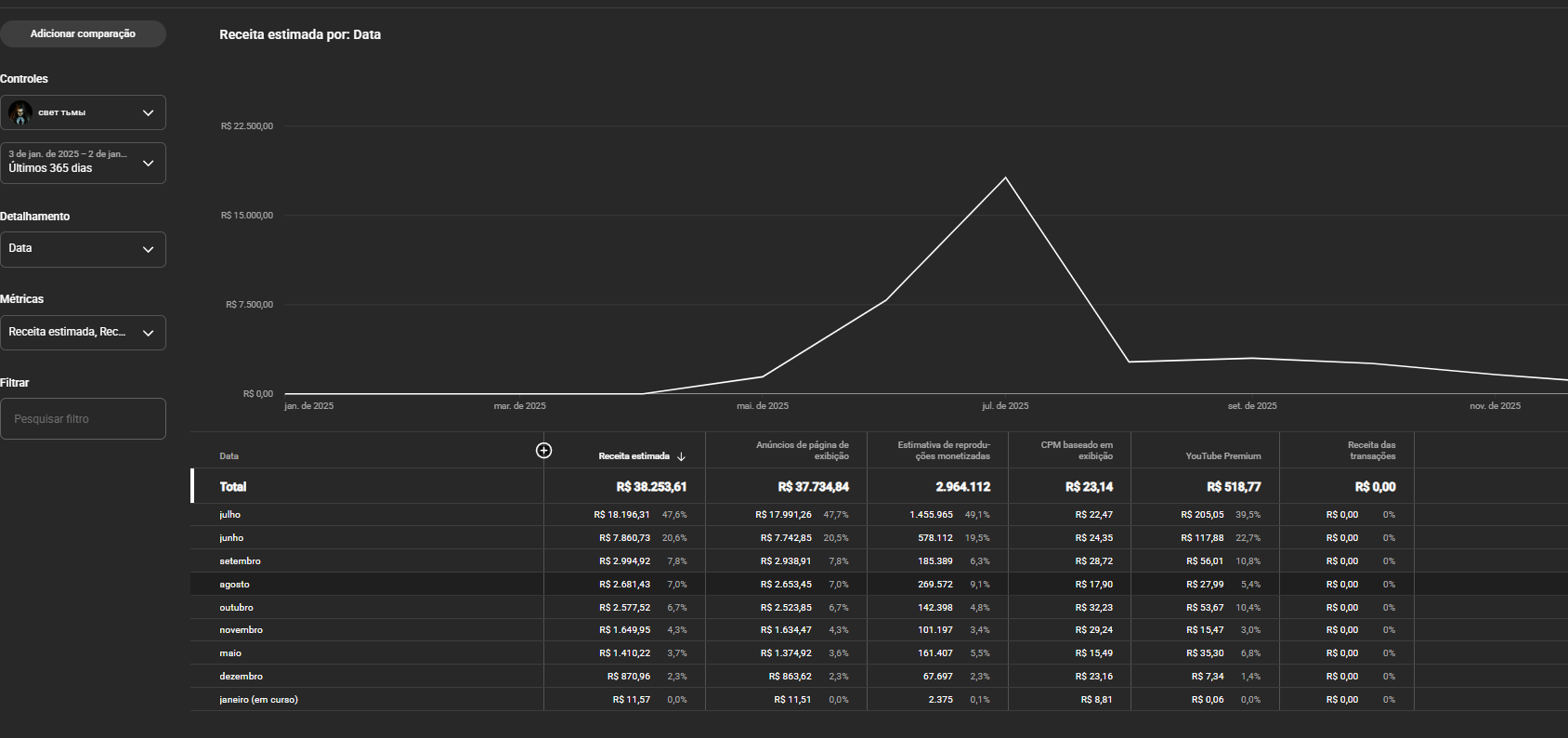The width and height of the screenshot is (1568, 738).
Task: Select the julho row in the table
Action: (x=879, y=514)
